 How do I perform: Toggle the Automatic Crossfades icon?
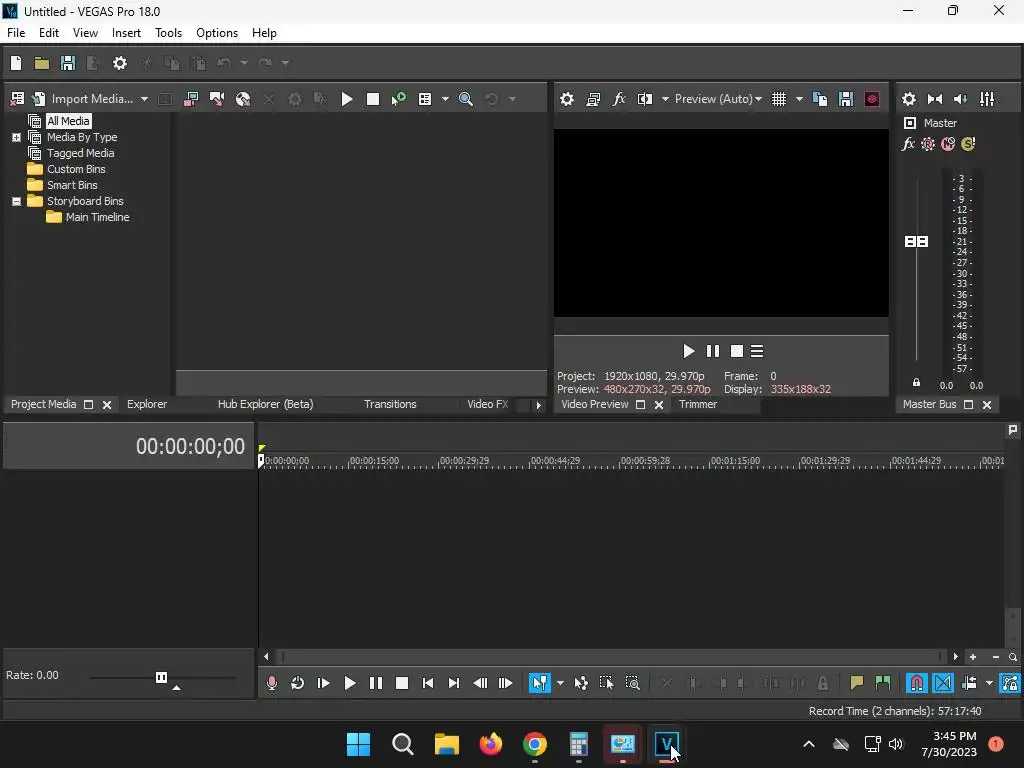click(943, 683)
